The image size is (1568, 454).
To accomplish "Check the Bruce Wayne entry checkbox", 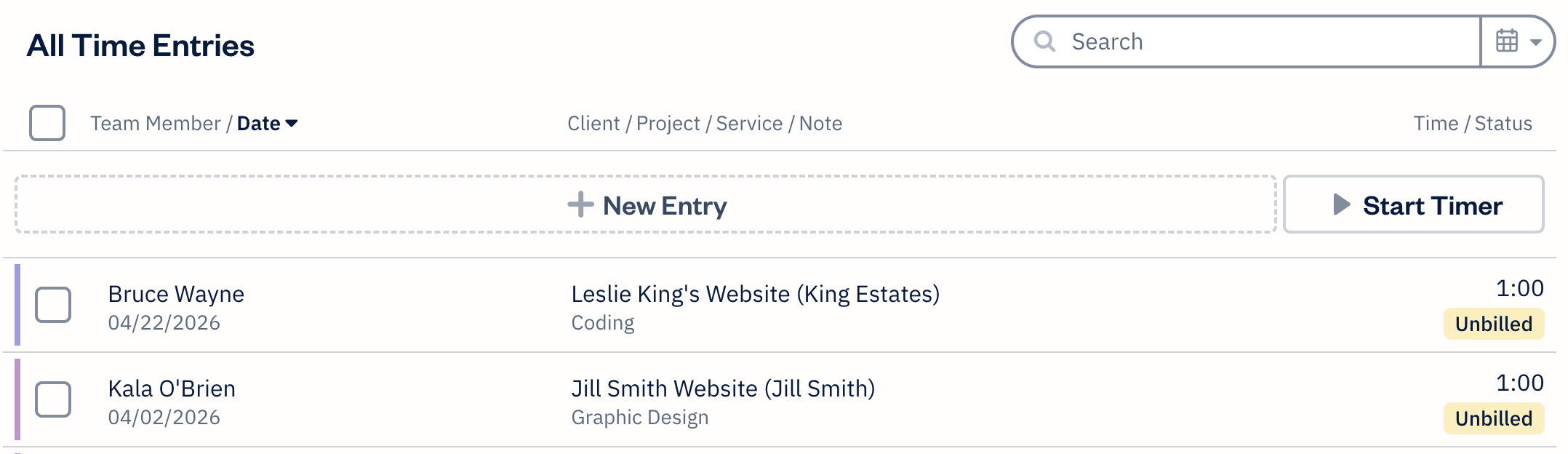I will tap(53, 305).
